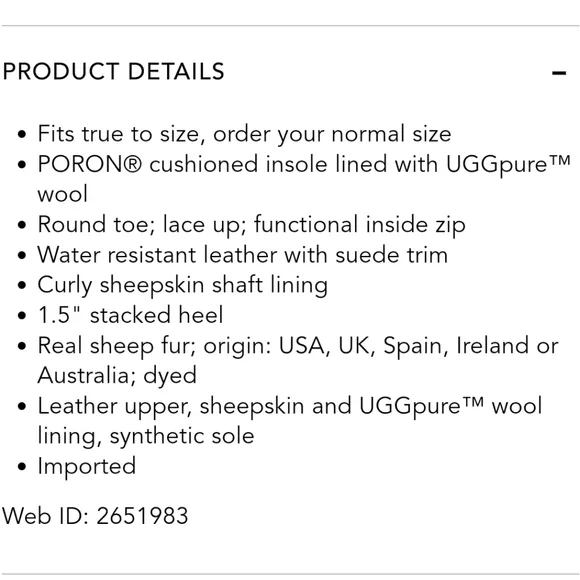The height and width of the screenshot is (580, 580).
Task: Click the 'Australia; dyed' text
Action: 117,376
